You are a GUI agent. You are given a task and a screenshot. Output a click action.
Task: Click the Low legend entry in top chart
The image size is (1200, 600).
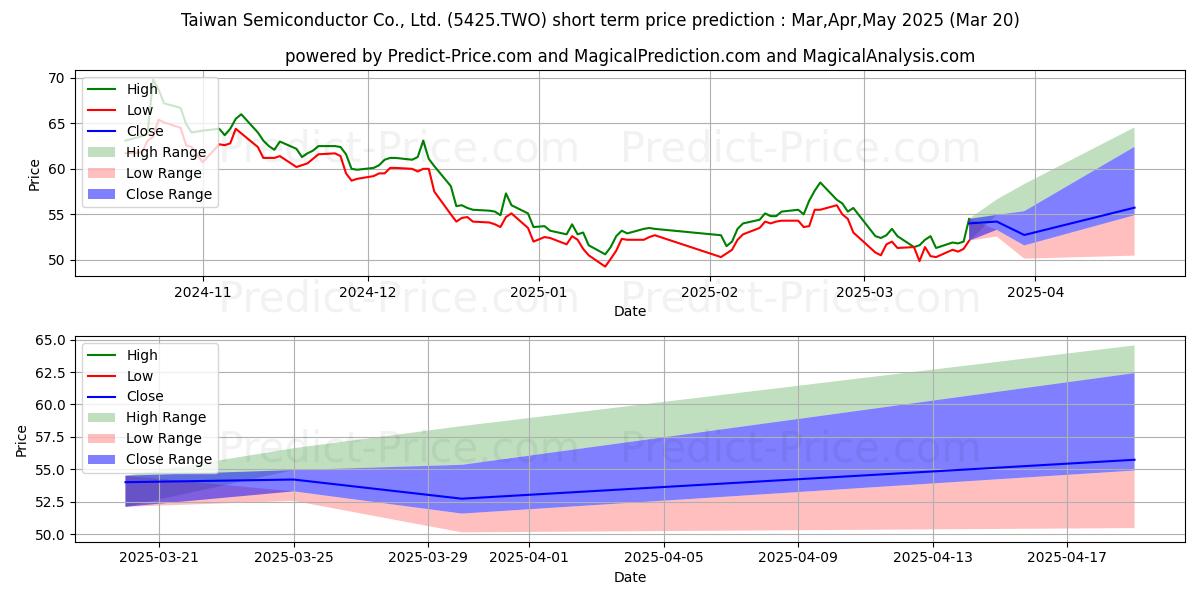click(x=120, y=110)
